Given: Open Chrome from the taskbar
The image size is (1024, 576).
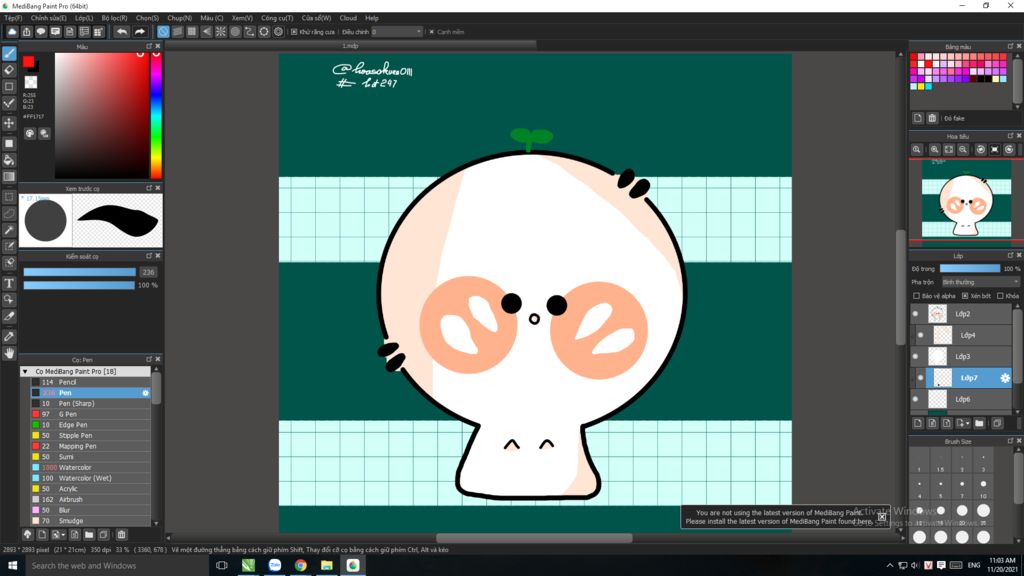Looking at the screenshot, I should click(x=300, y=566).
